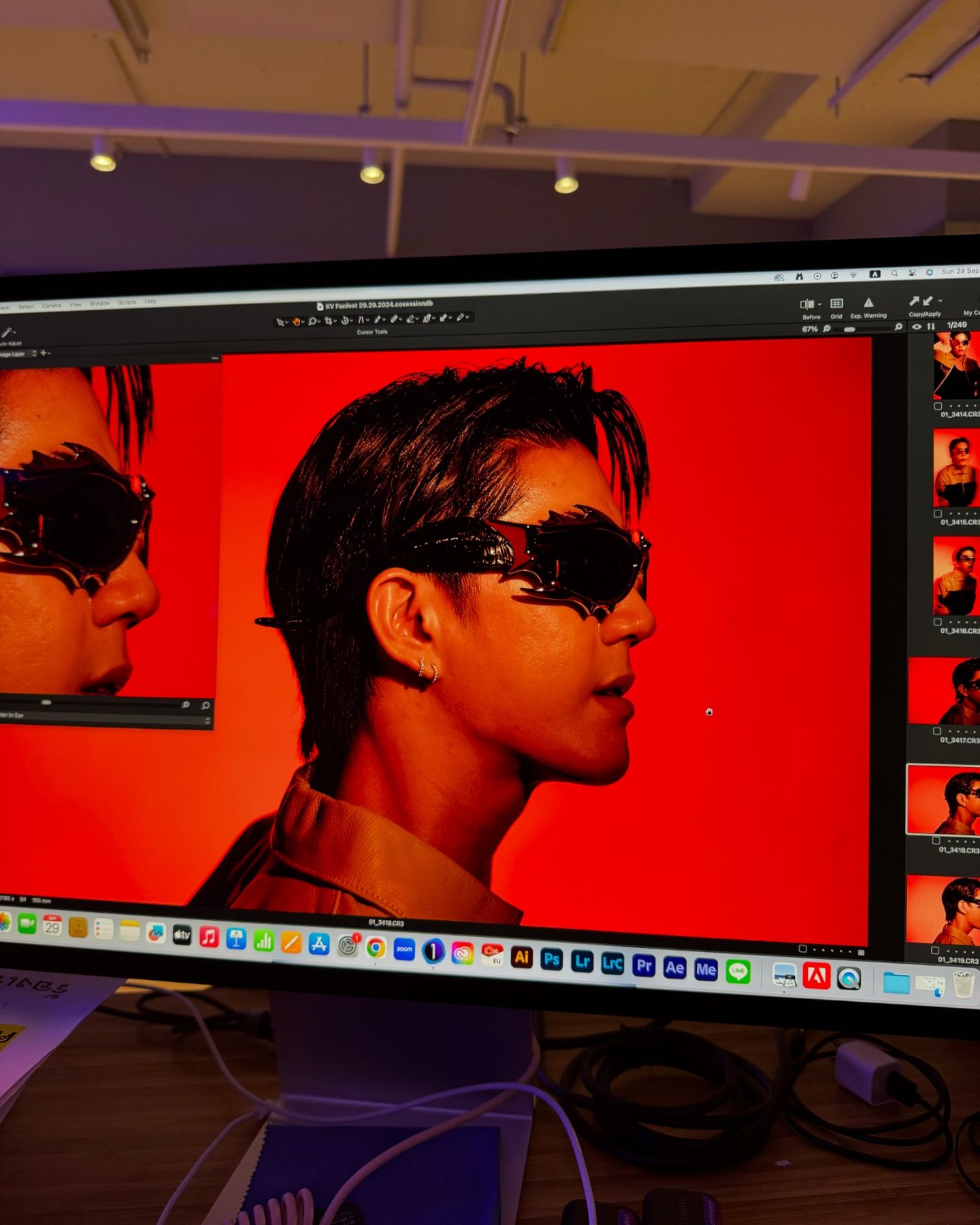Toggle the Before comparison view

(x=807, y=304)
